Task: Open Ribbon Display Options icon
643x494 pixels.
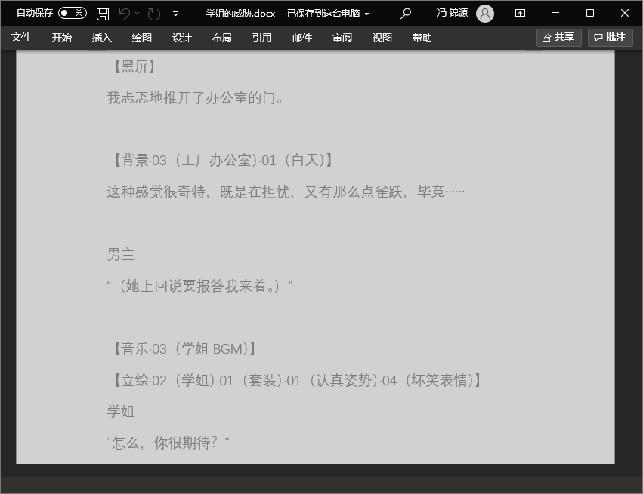Action: coord(520,13)
